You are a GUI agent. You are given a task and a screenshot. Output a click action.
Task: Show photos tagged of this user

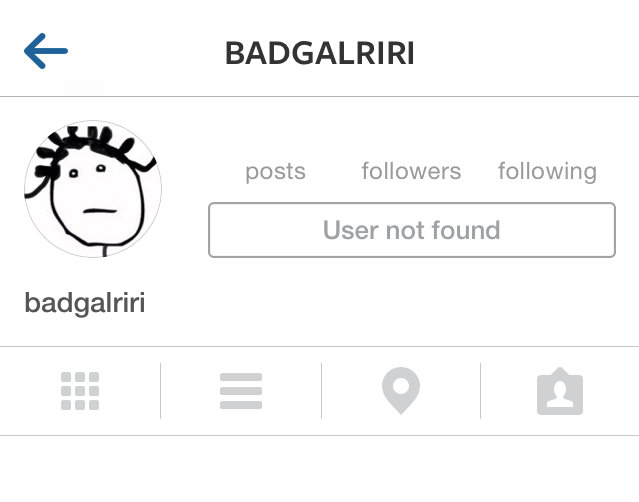click(560, 391)
